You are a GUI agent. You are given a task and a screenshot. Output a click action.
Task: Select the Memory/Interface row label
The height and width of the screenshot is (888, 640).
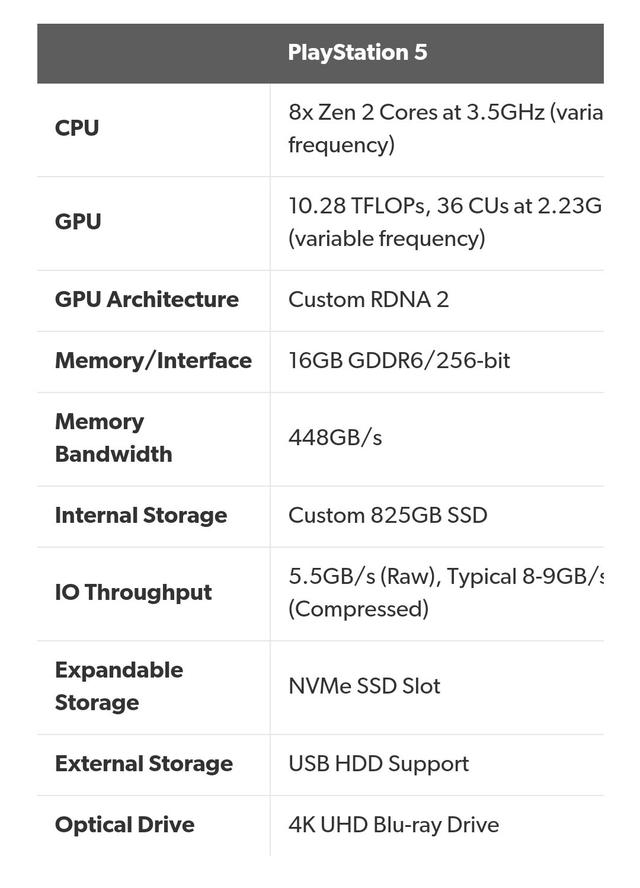[153, 361]
